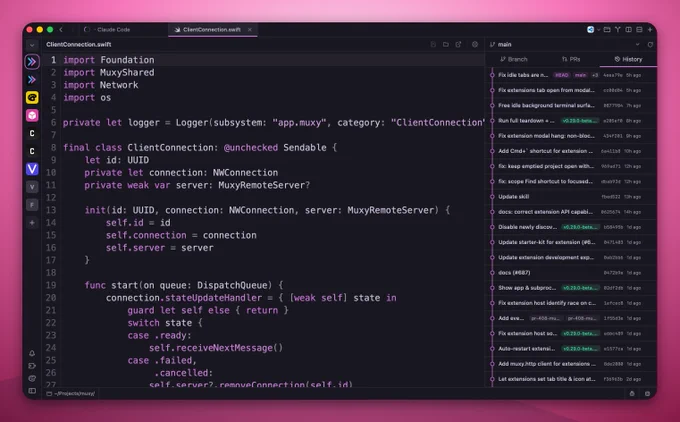This screenshot has width=680, height=422.
Task: Open the second Muxy project with double-arrow icon
Action: pyautogui.click(x=32, y=79)
